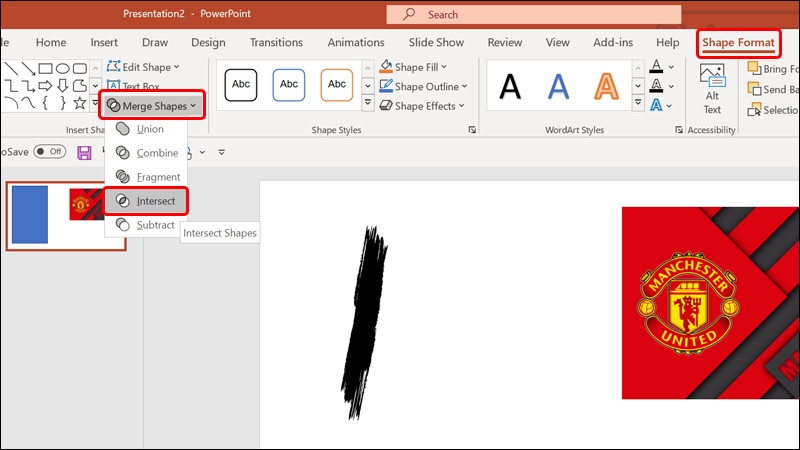Select the Elbow Connector shape
This screenshot has height=450, width=800.
[x=11, y=85]
